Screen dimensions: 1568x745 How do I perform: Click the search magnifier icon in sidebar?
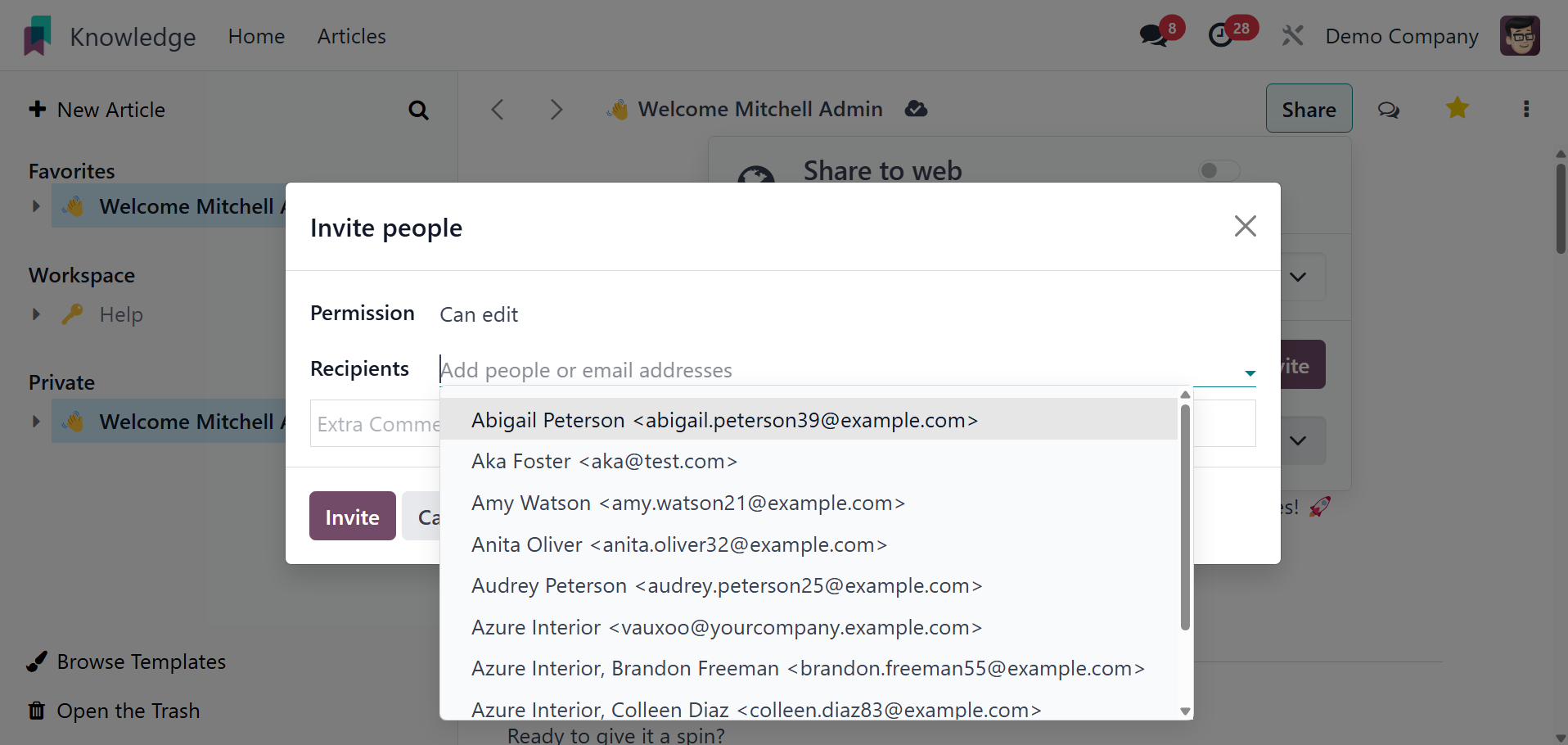tap(418, 110)
